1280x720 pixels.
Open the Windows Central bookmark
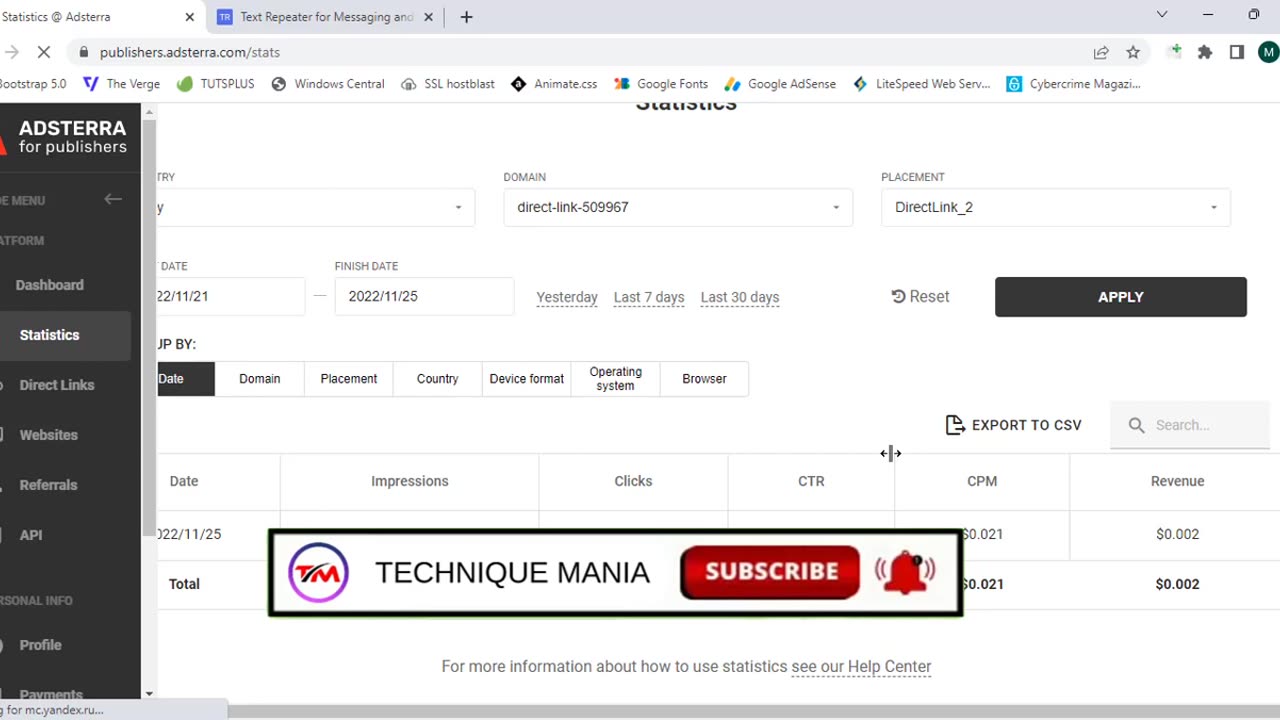327,84
